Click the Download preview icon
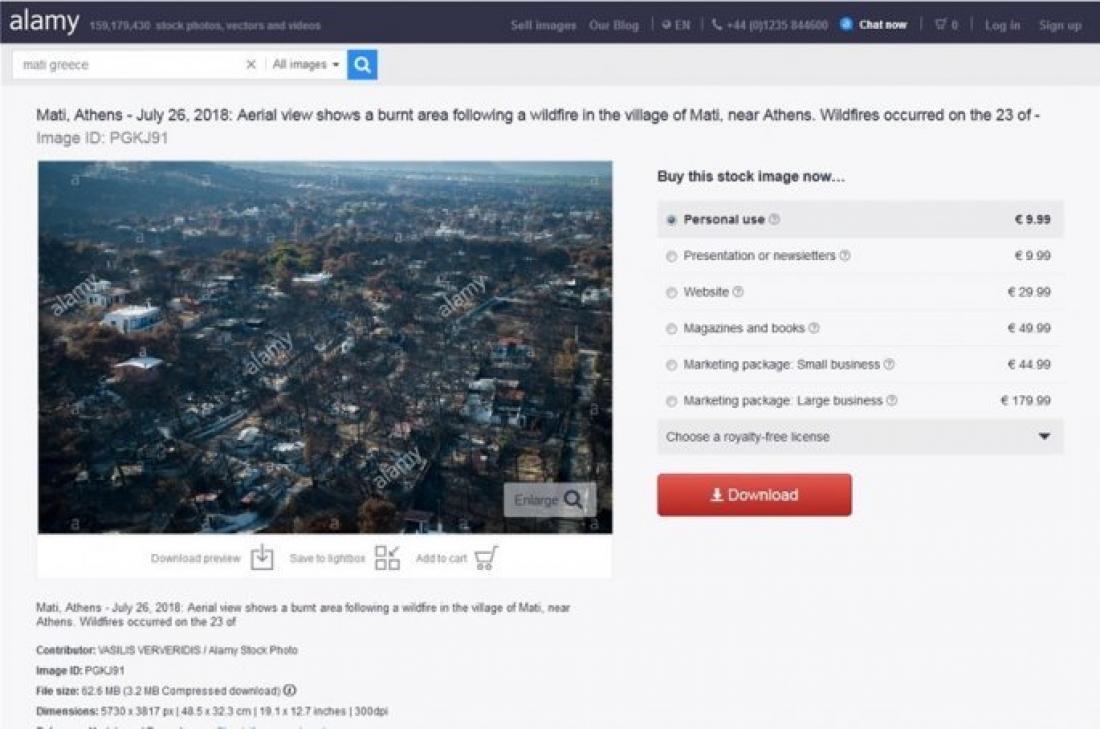 (262, 558)
